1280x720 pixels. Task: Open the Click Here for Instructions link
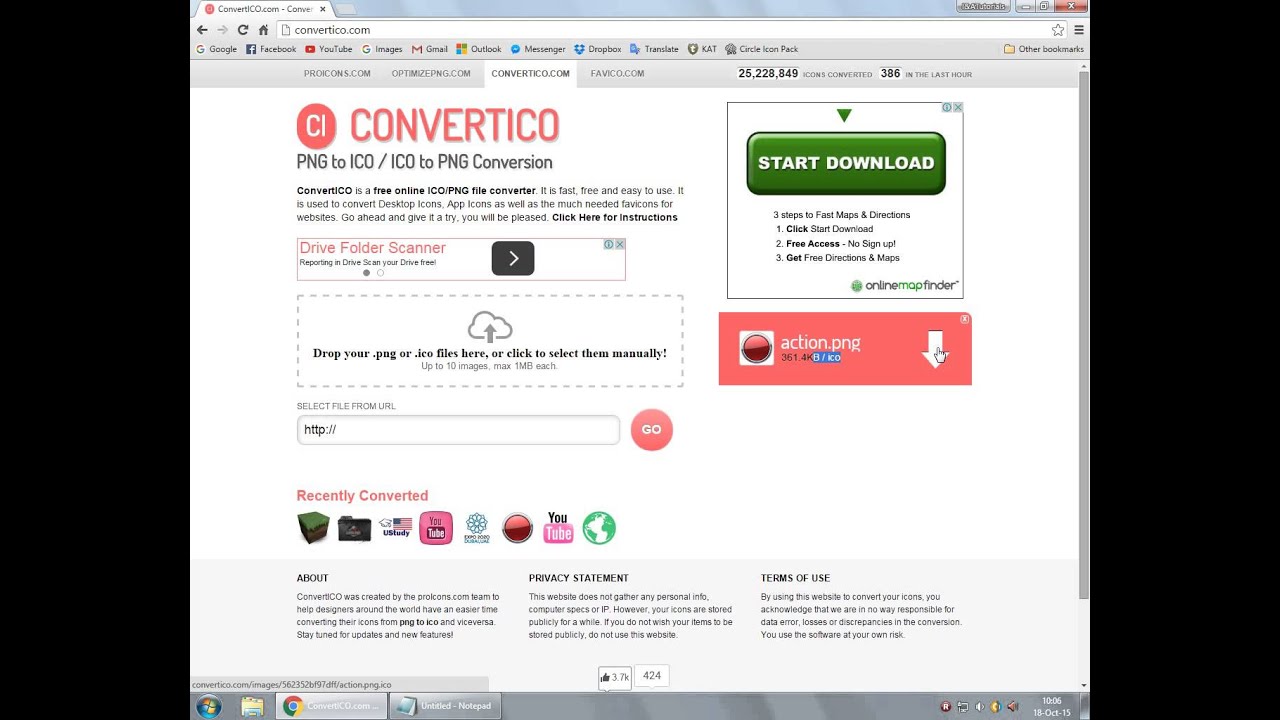[615, 217]
